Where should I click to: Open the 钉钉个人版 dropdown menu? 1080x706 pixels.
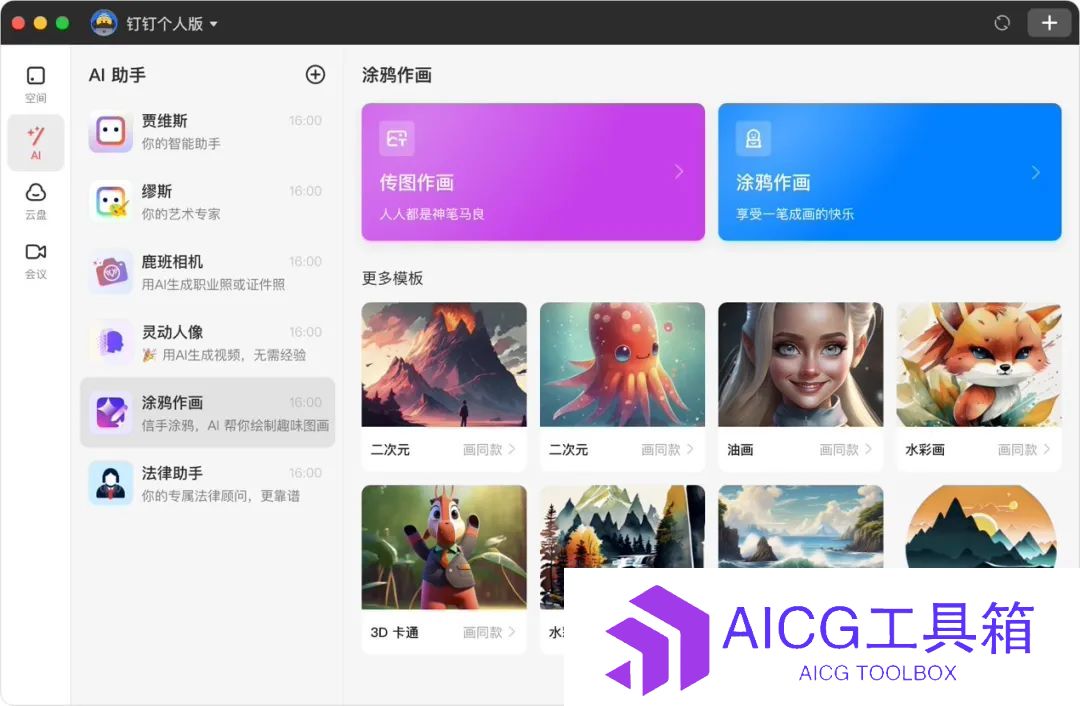[172, 23]
